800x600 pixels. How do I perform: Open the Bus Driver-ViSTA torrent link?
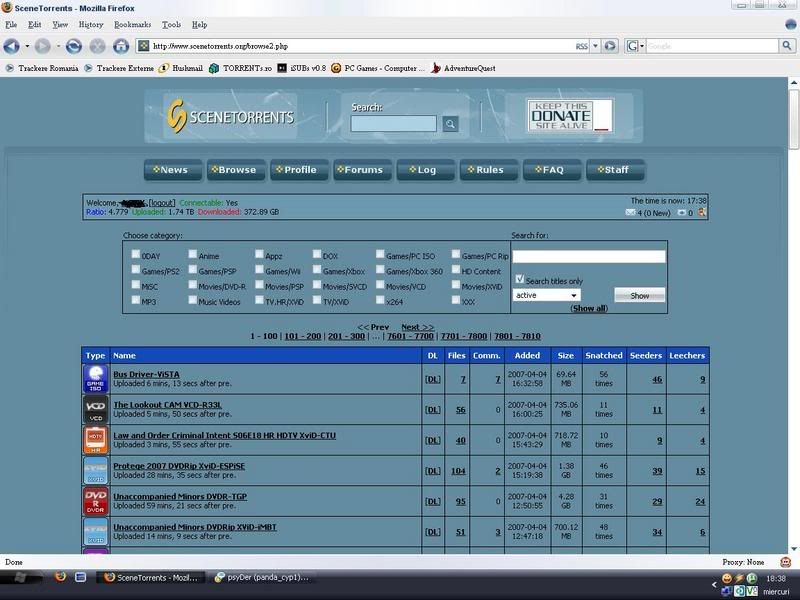(x=146, y=374)
